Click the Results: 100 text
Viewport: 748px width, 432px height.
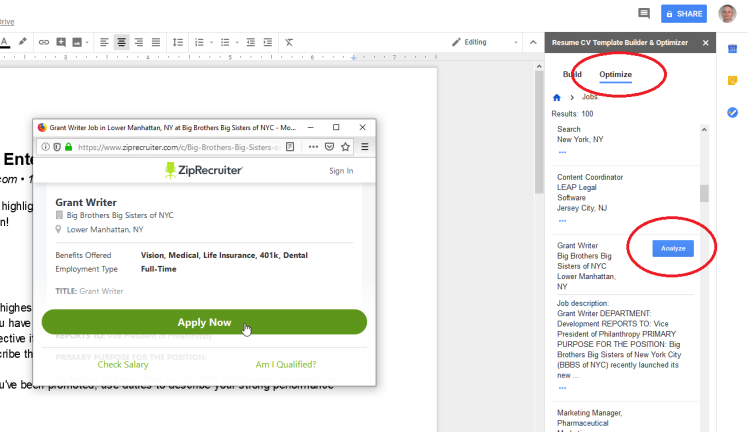[x=572, y=114]
